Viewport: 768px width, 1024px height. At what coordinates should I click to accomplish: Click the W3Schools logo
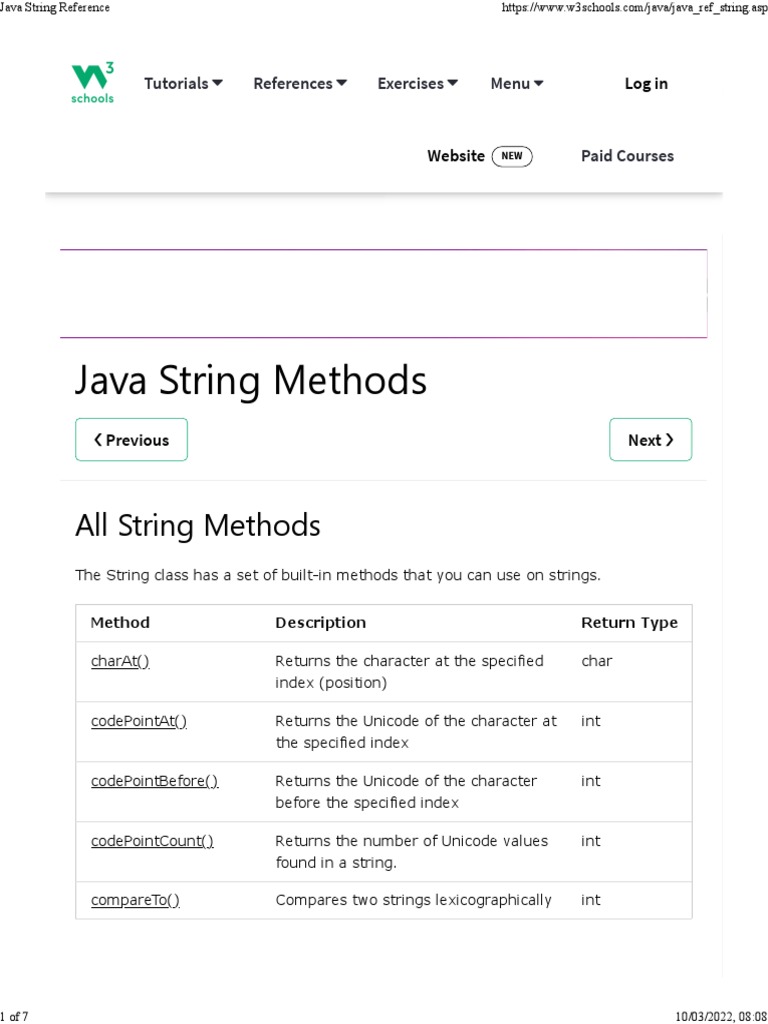coord(93,83)
